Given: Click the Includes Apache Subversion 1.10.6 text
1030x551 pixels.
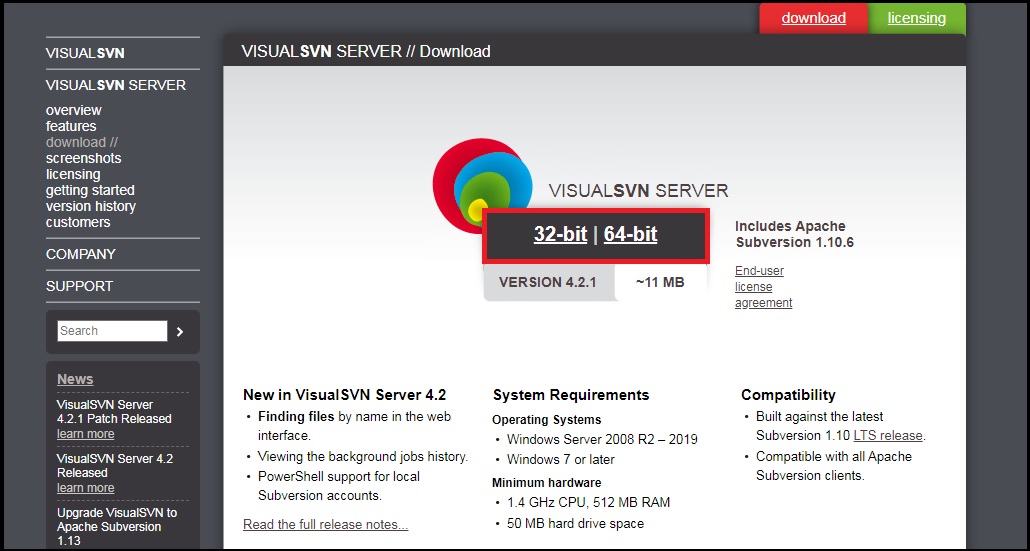Looking at the screenshot, I should (x=794, y=234).
